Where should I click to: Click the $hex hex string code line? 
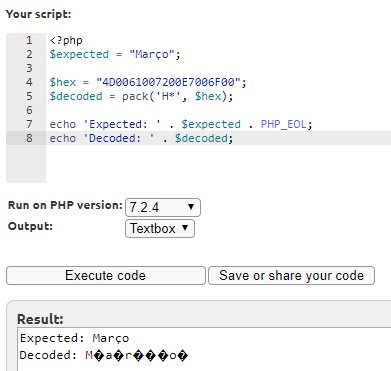point(148,82)
